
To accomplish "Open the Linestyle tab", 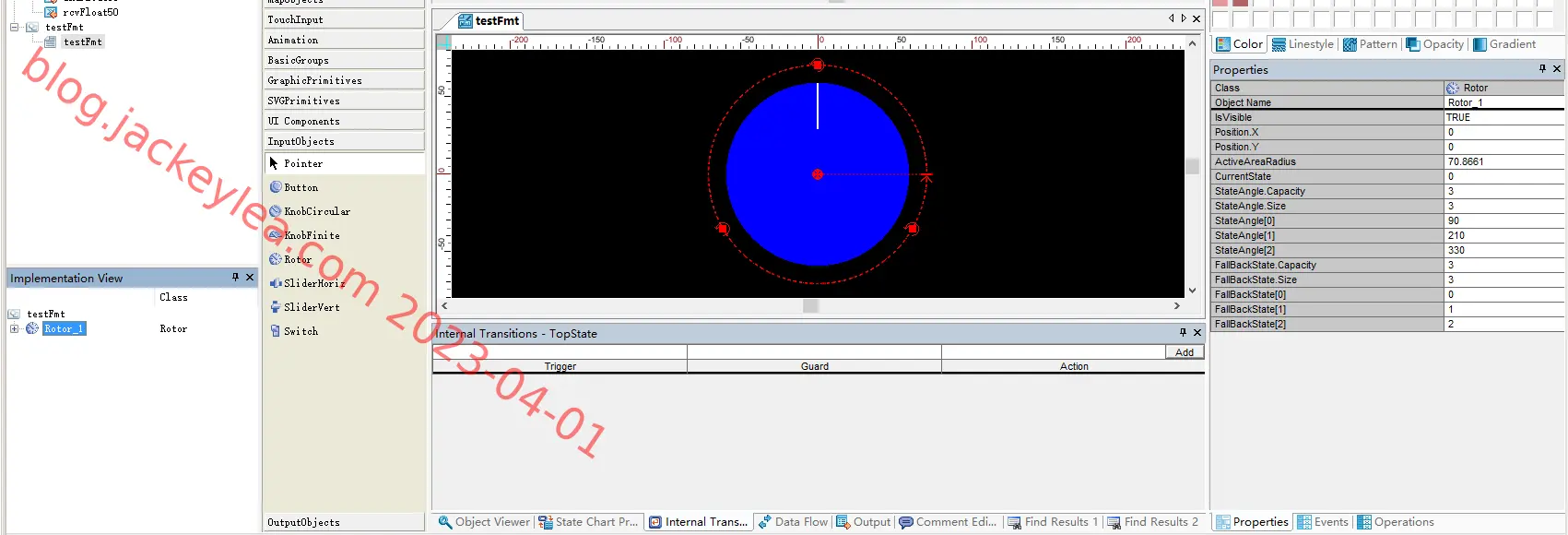I will 1303,44.
